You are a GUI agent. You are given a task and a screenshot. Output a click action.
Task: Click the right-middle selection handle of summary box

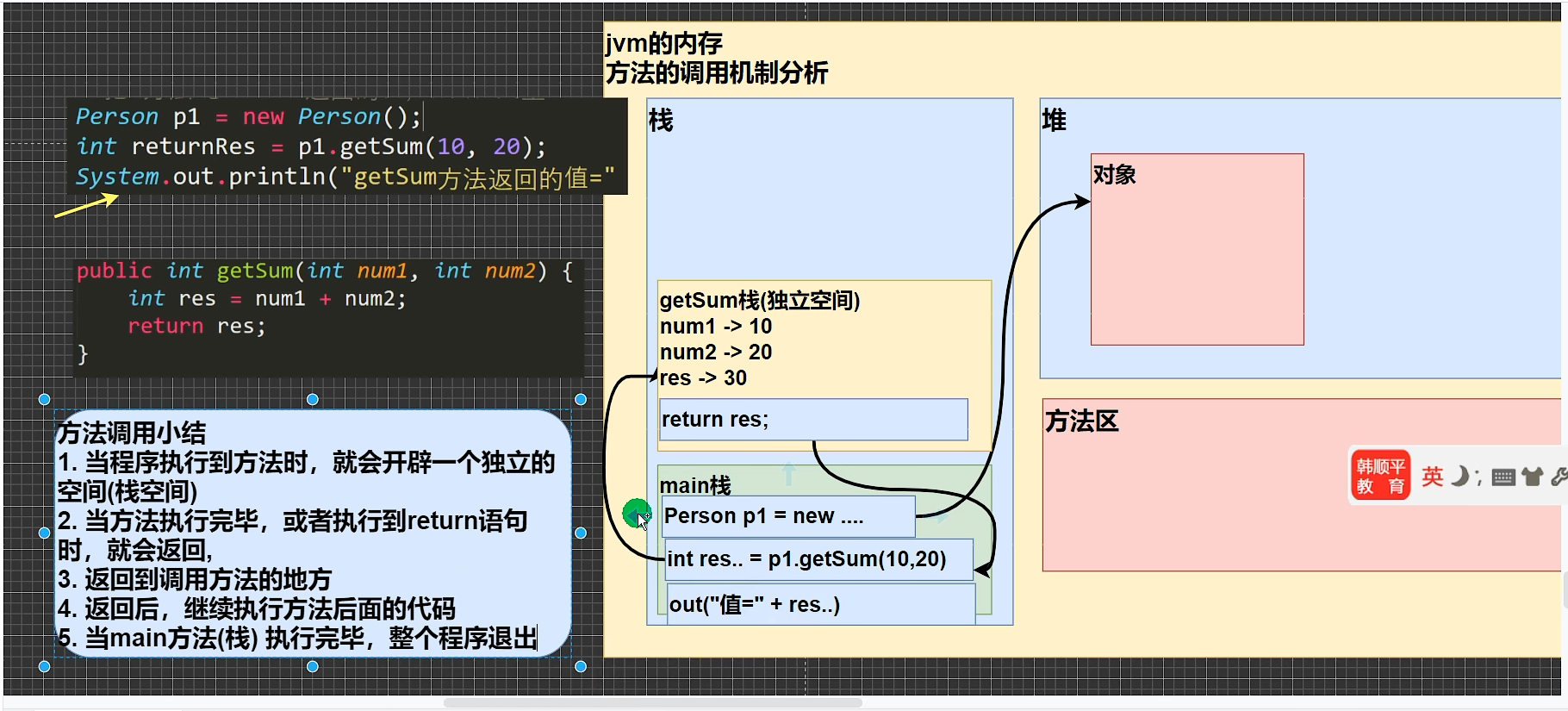point(581,533)
